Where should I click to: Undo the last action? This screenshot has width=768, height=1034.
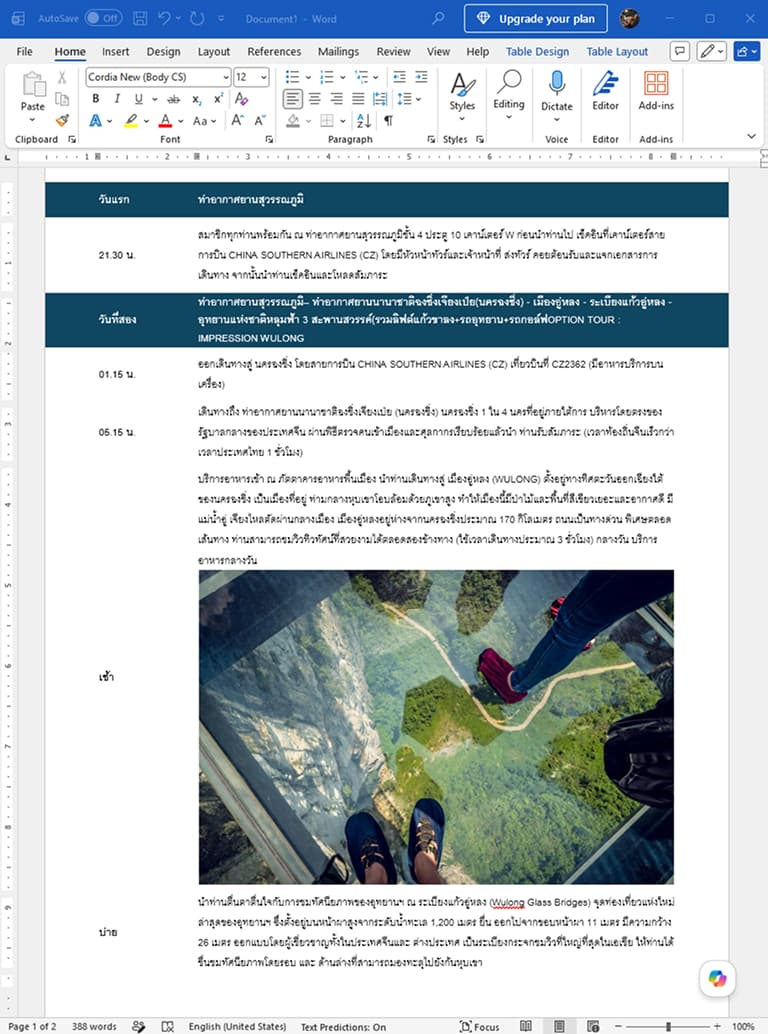[x=164, y=18]
